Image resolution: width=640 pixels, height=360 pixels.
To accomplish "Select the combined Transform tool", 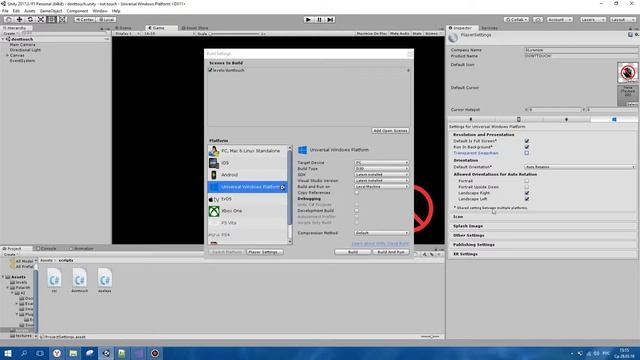I will coord(62,19).
